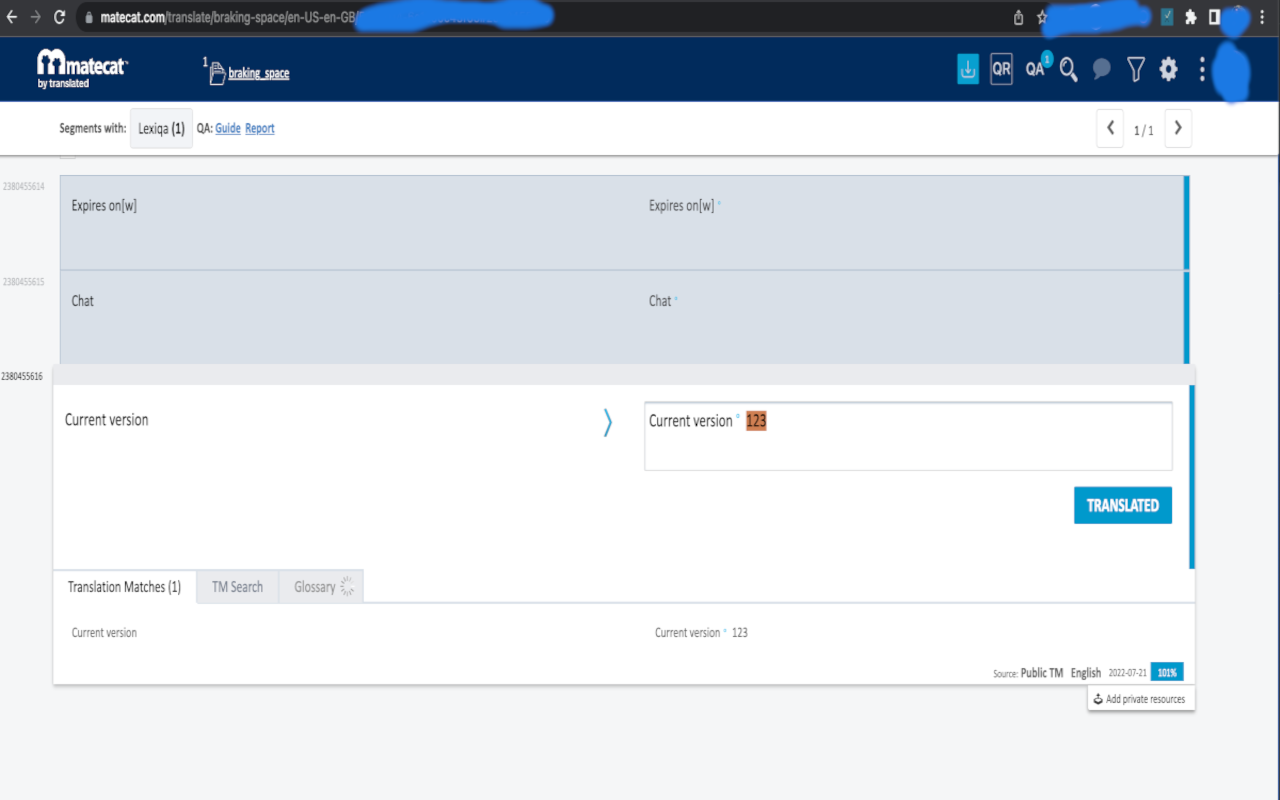The image size is (1280, 800).
Task: Click the 101% match badge
Action: point(1167,673)
